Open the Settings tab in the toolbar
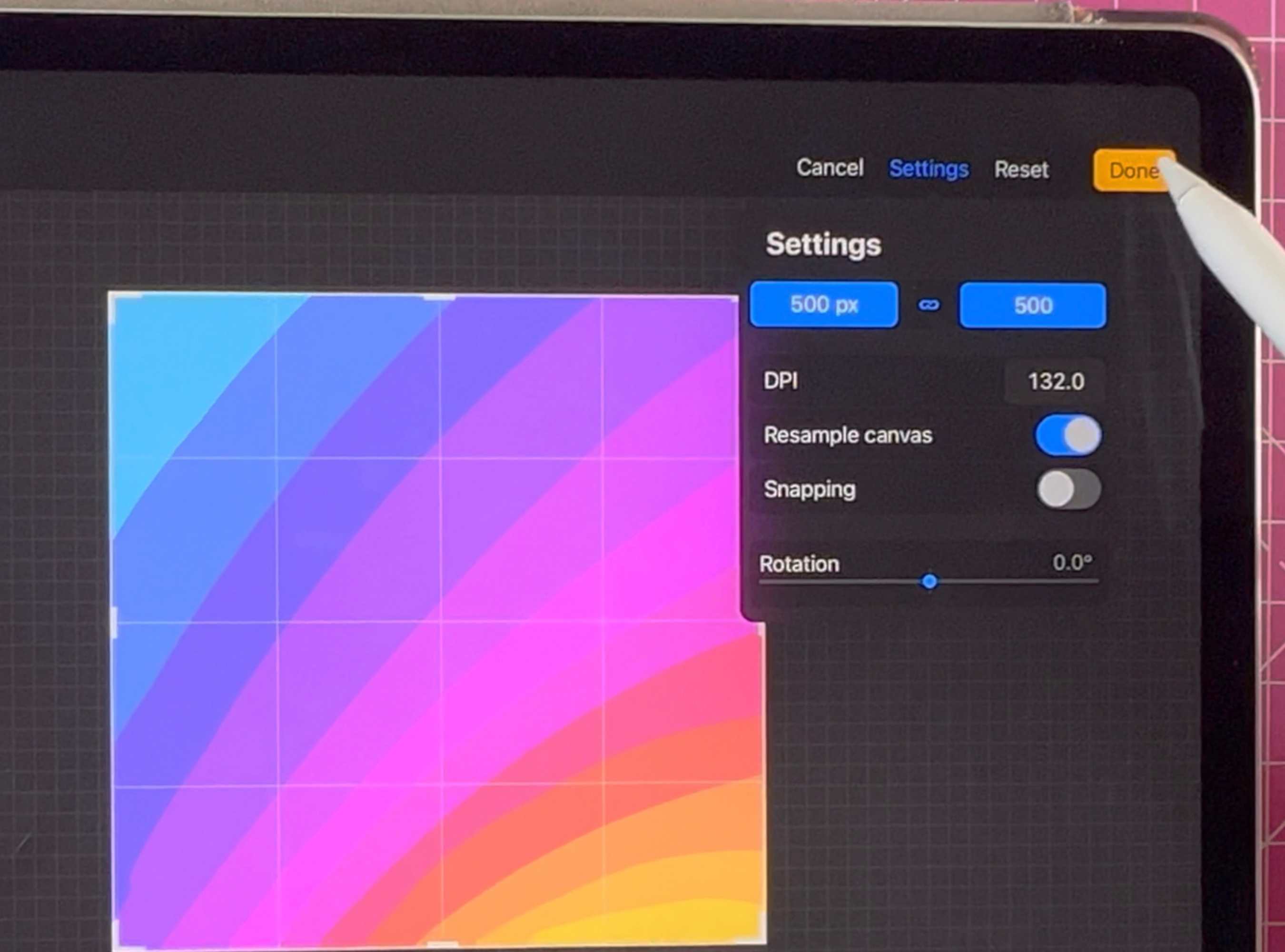This screenshot has height=952, width=1285. (929, 169)
